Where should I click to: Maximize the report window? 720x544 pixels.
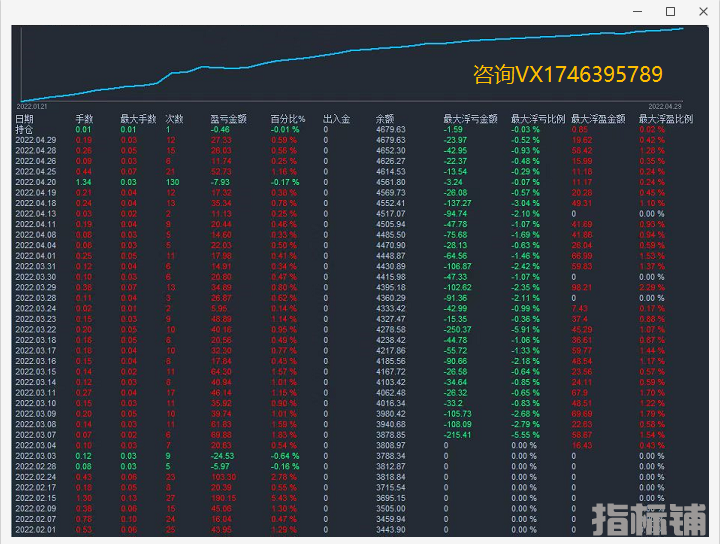[671, 11]
